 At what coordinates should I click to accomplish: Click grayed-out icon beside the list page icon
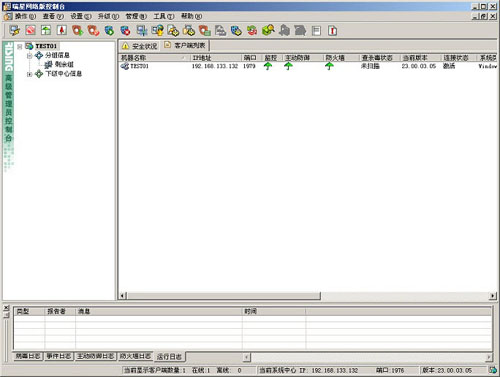[300, 31]
